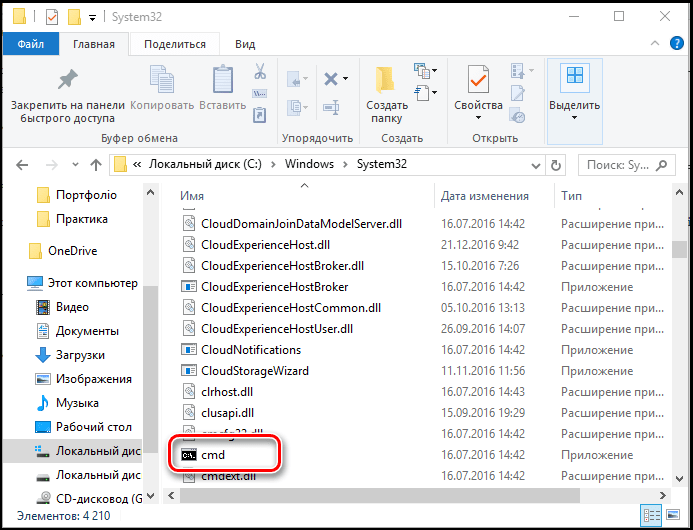Screen dimensions: 693x530
Task: Open quick access toolbar customize dropdown
Action: [x=92, y=18]
